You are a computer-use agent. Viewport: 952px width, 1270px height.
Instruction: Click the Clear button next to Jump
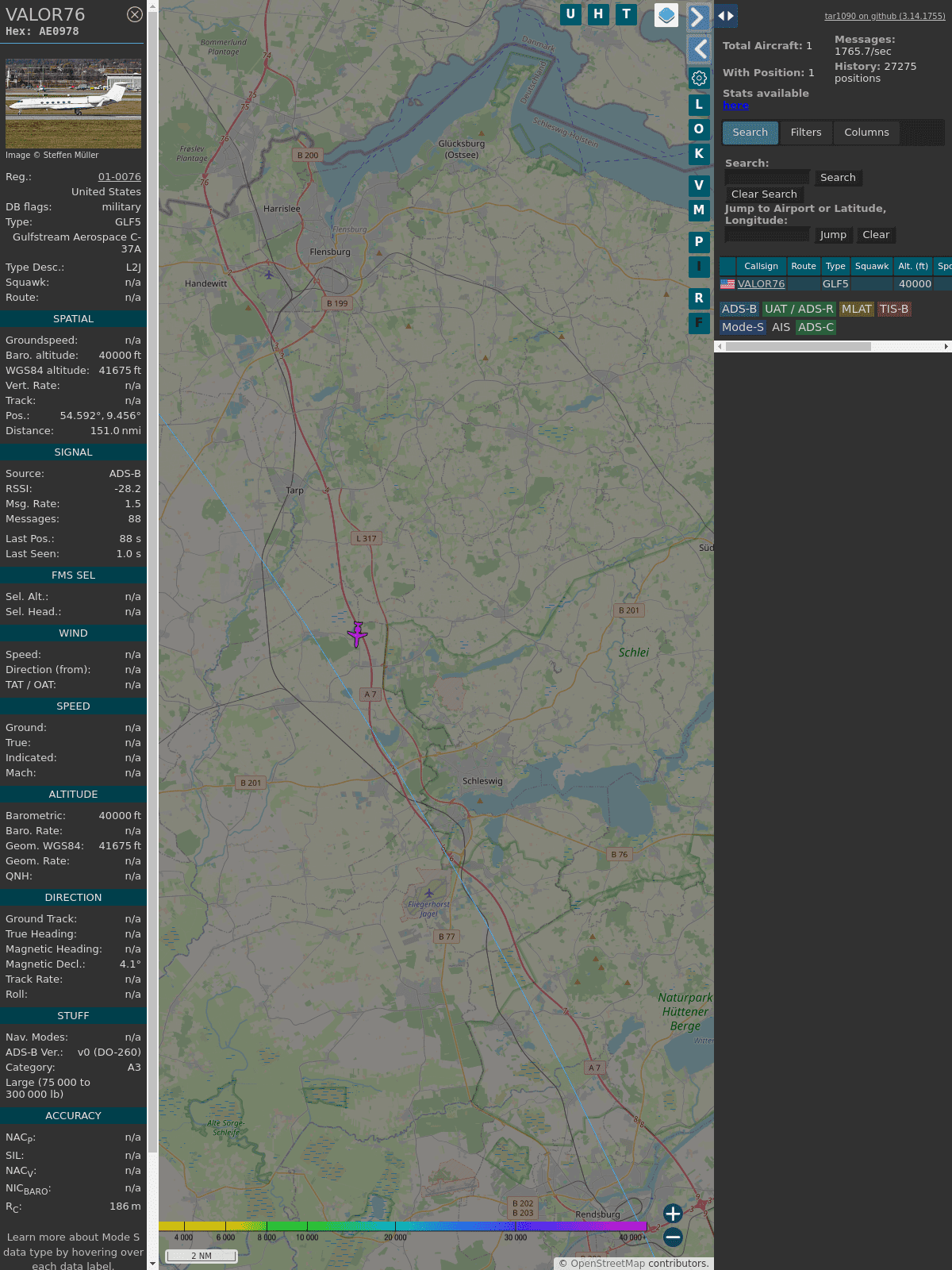click(x=876, y=235)
